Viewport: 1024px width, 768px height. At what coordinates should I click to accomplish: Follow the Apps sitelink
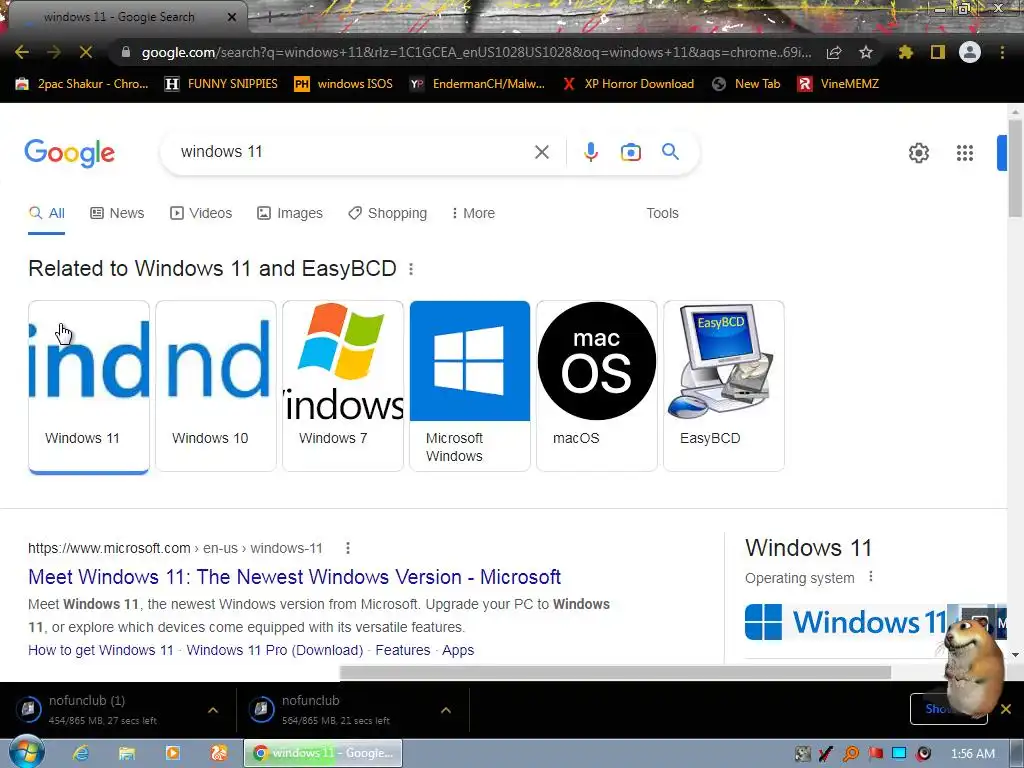[x=458, y=650]
